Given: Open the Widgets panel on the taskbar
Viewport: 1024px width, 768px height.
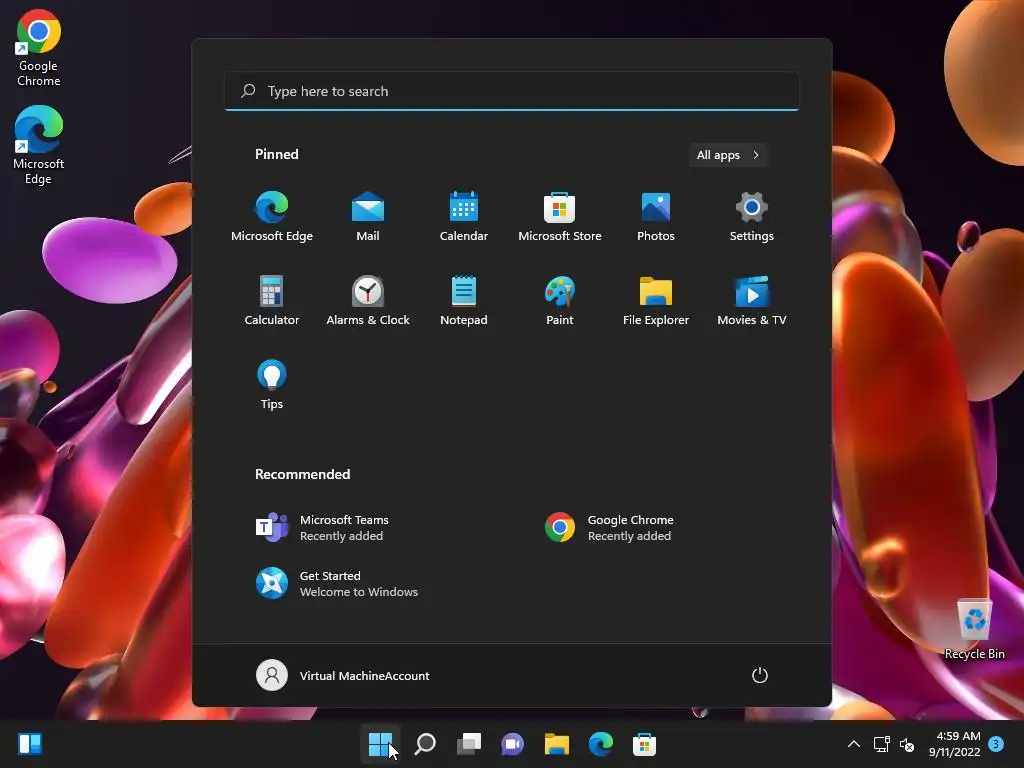Looking at the screenshot, I should click(x=30, y=744).
